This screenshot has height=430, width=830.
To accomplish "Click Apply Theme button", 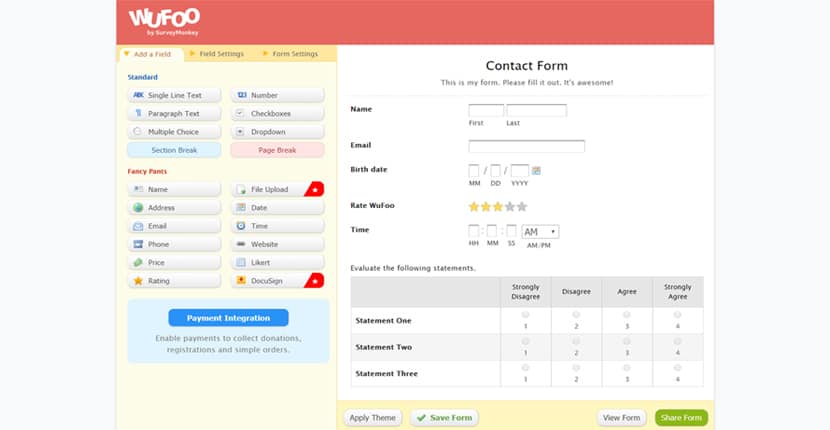I will point(373,418).
